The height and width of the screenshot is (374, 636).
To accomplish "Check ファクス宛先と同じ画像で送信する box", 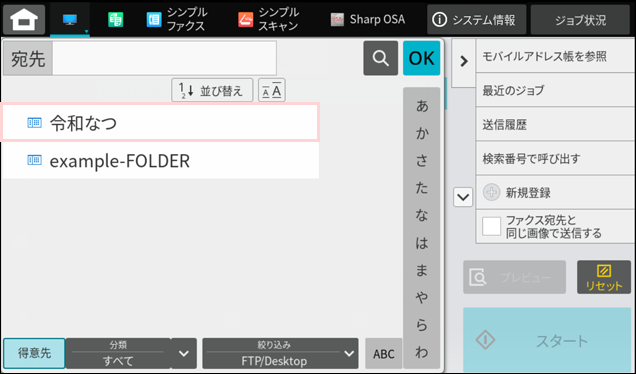I will [x=492, y=226].
